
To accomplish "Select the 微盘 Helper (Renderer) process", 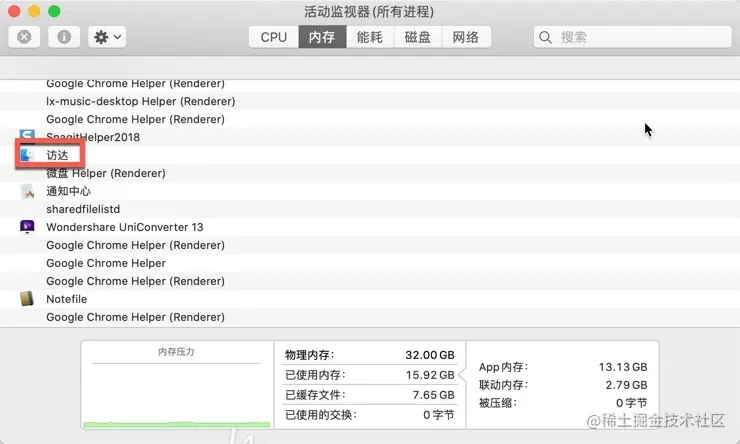I will [x=106, y=173].
